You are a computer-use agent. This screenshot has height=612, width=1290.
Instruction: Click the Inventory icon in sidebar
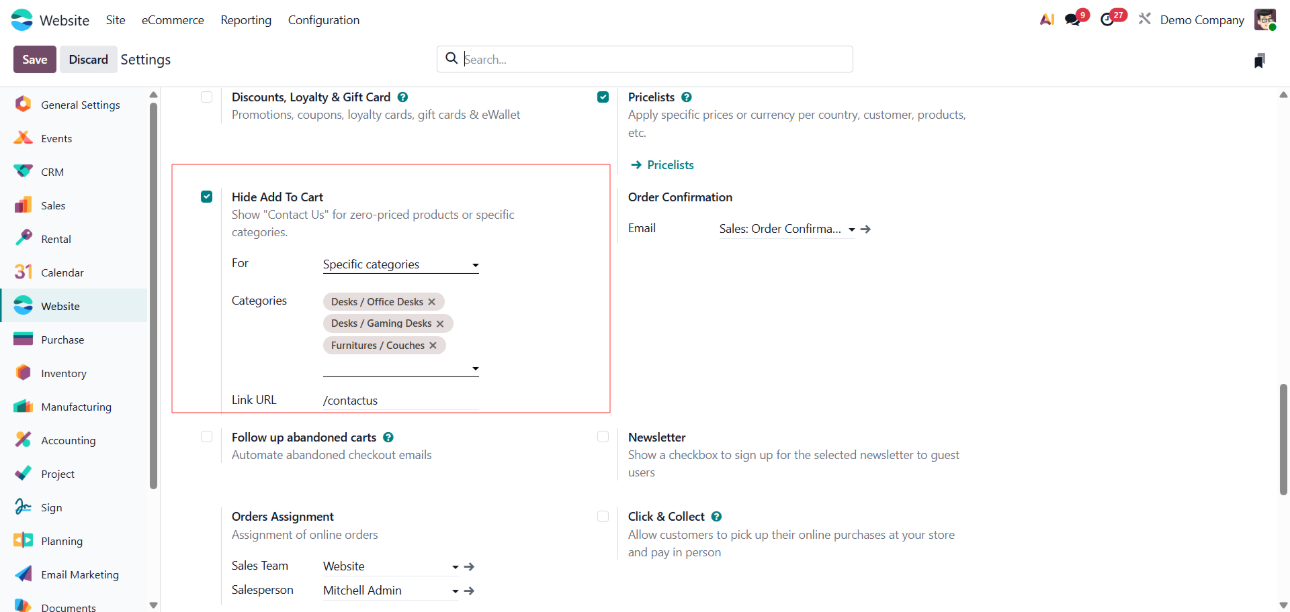pos(23,373)
